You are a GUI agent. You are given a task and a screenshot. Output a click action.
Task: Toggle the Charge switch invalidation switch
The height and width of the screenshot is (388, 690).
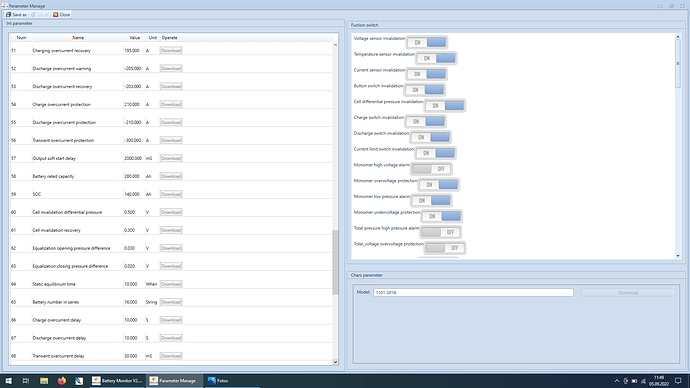(425, 121)
